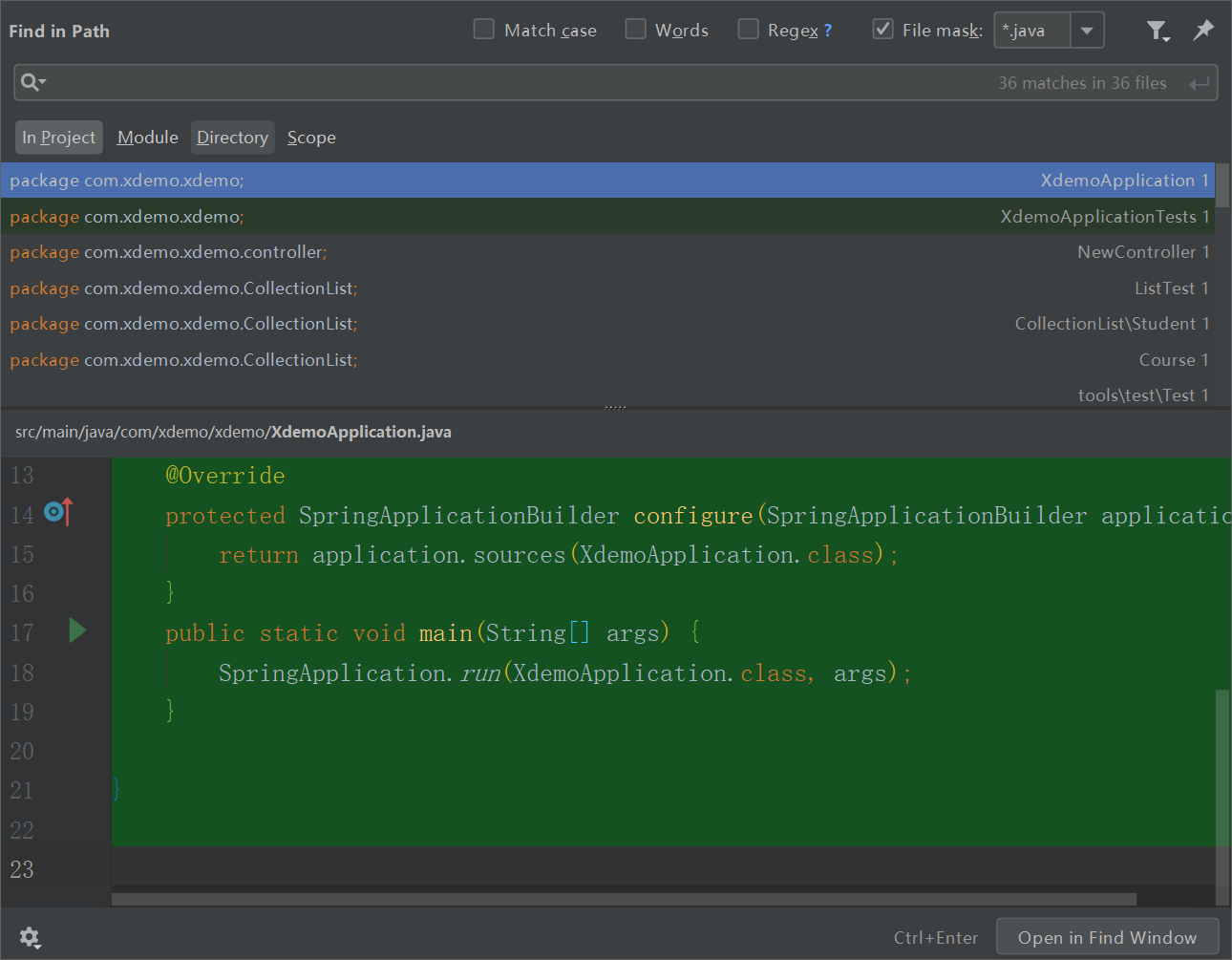Open regex help via the question mark link
Image resolution: width=1232 pixels, height=960 pixels.
(826, 29)
